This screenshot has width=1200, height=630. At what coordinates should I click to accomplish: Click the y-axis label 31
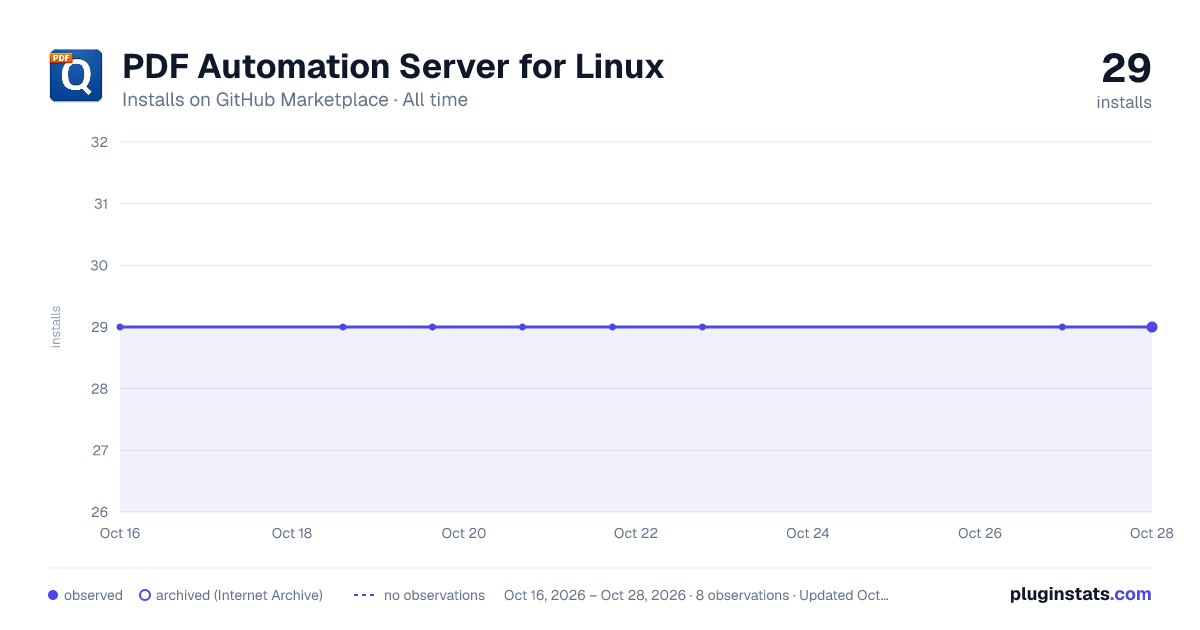pos(100,204)
